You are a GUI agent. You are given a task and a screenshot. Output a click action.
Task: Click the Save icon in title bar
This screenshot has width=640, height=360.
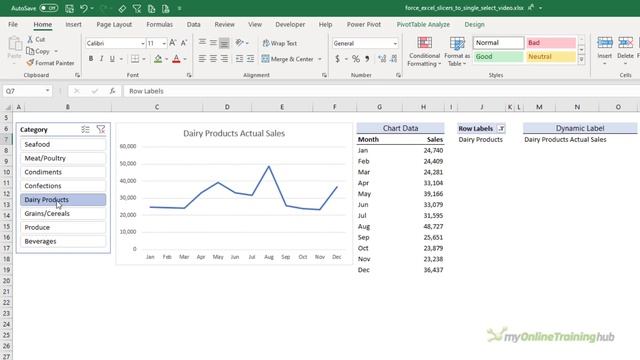pyautogui.click(x=69, y=8)
